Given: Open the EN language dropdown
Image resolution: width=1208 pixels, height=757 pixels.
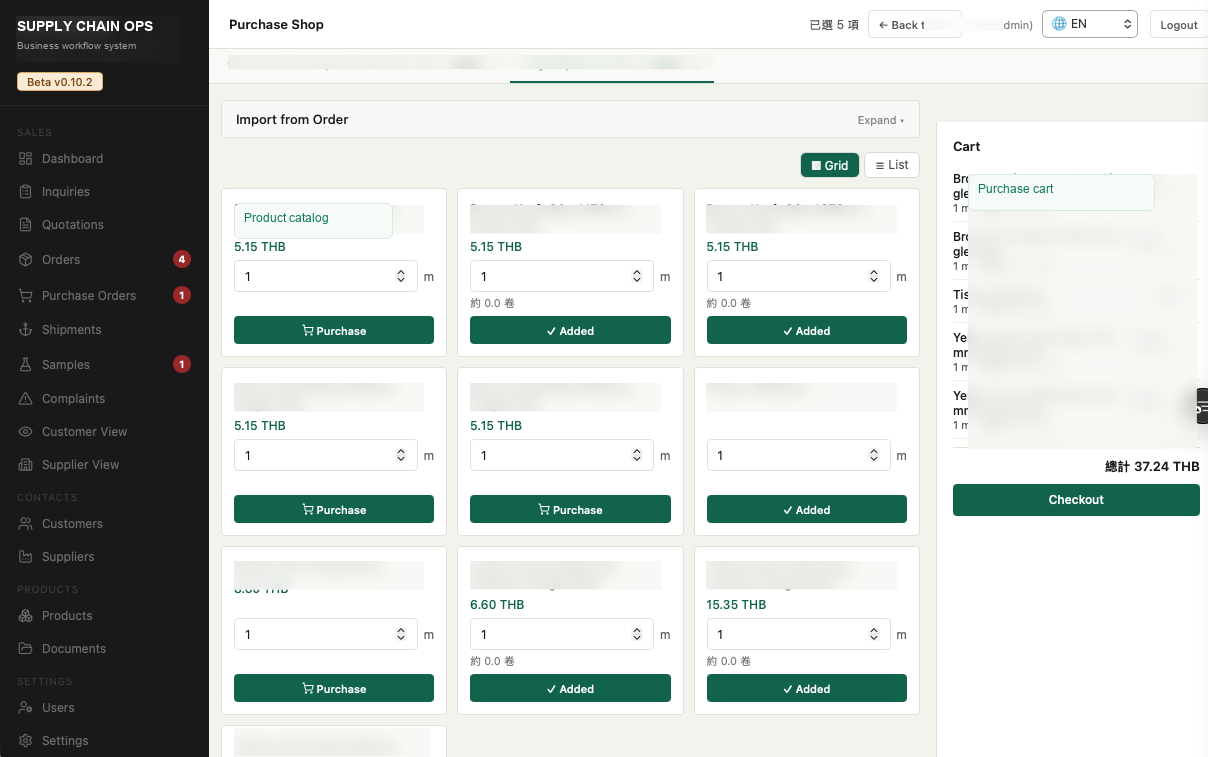Looking at the screenshot, I should (1090, 24).
